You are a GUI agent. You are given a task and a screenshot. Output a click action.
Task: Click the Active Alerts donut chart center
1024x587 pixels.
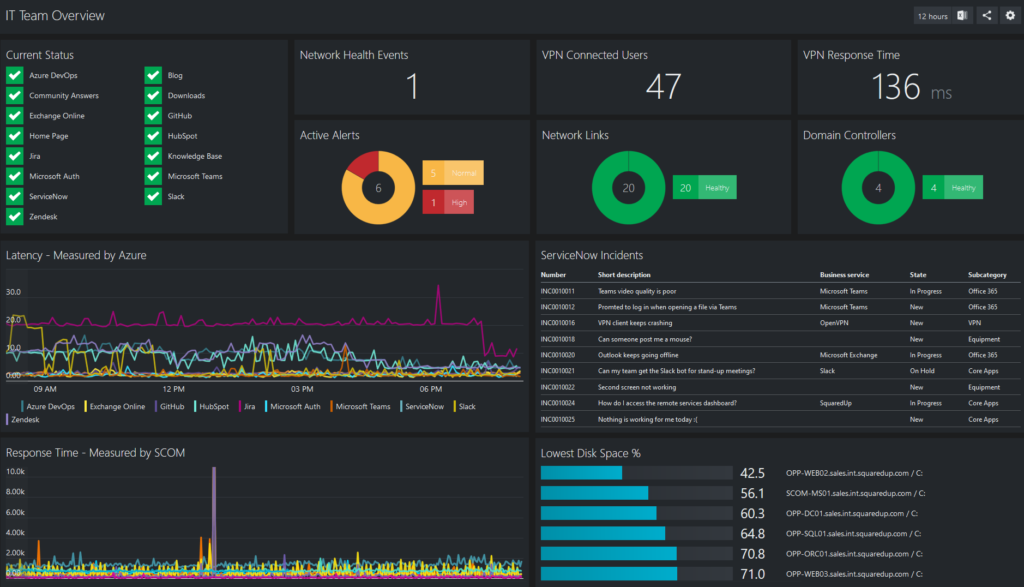(x=378, y=188)
